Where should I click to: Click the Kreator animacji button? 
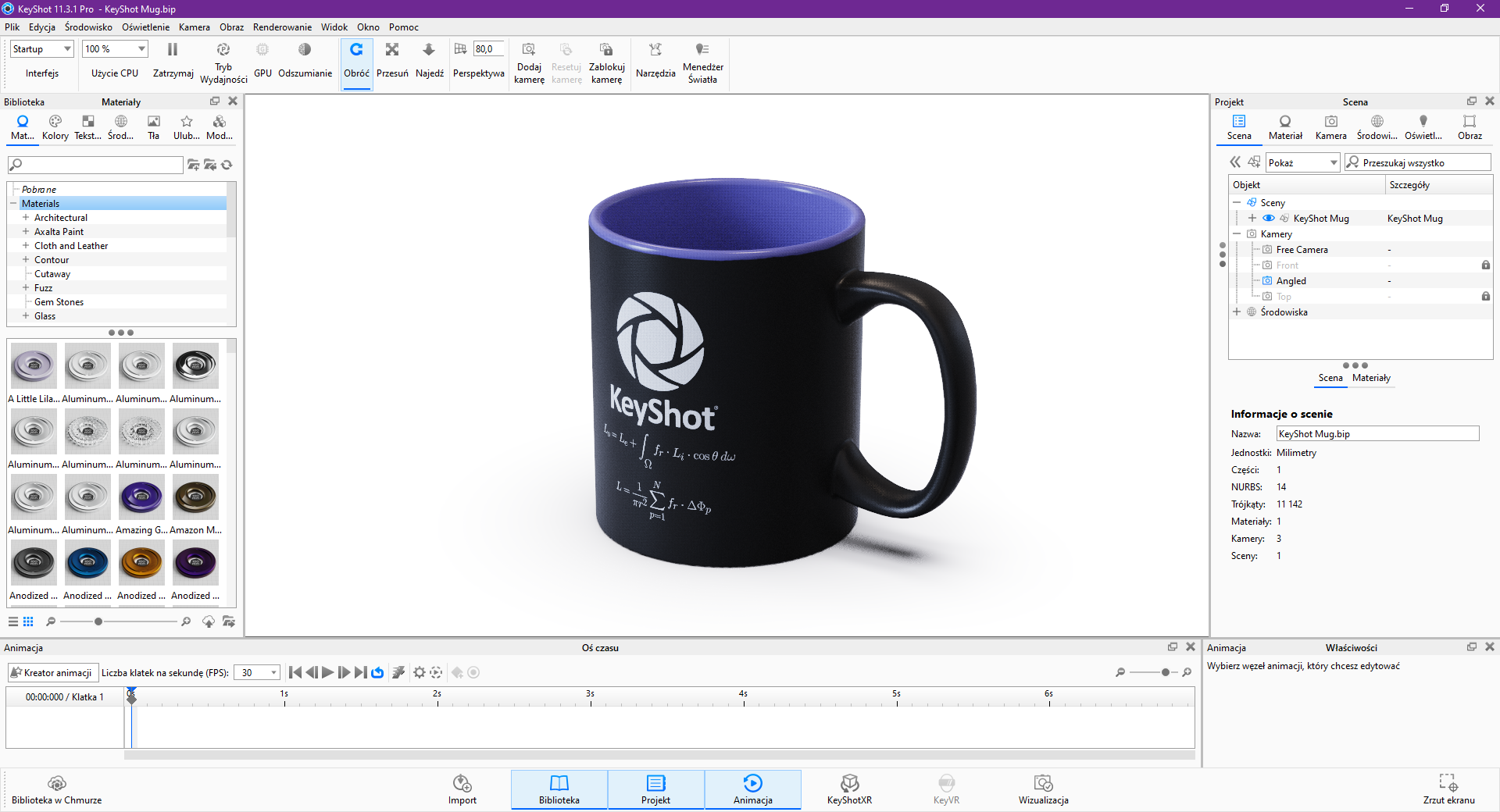point(52,672)
